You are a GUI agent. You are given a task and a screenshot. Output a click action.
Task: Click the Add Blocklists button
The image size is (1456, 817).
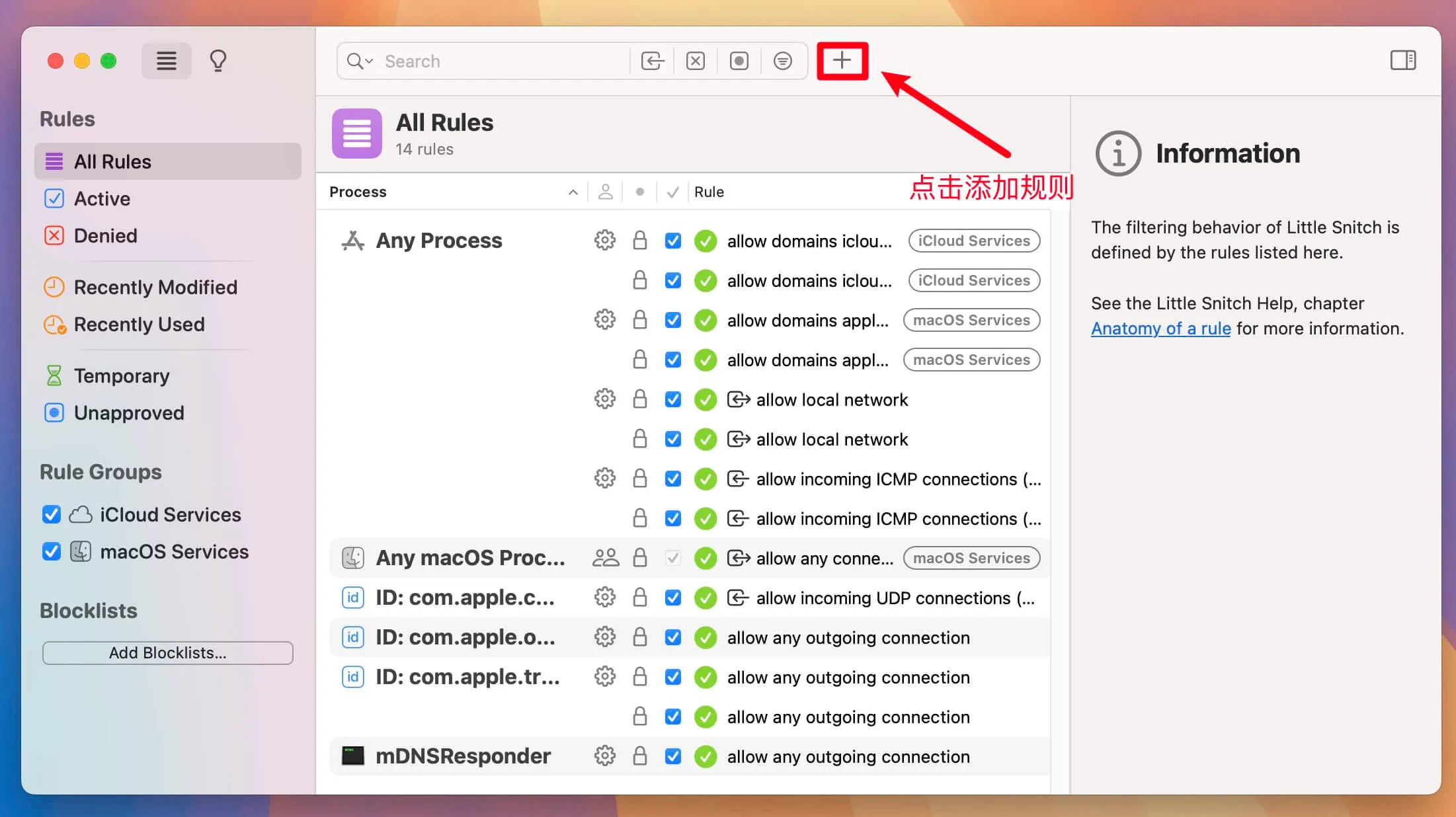[167, 652]
